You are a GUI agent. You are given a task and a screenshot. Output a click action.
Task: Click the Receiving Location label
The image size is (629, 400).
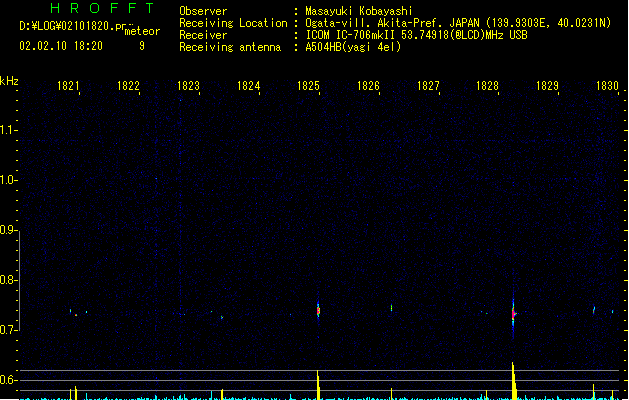click(233, 23)
